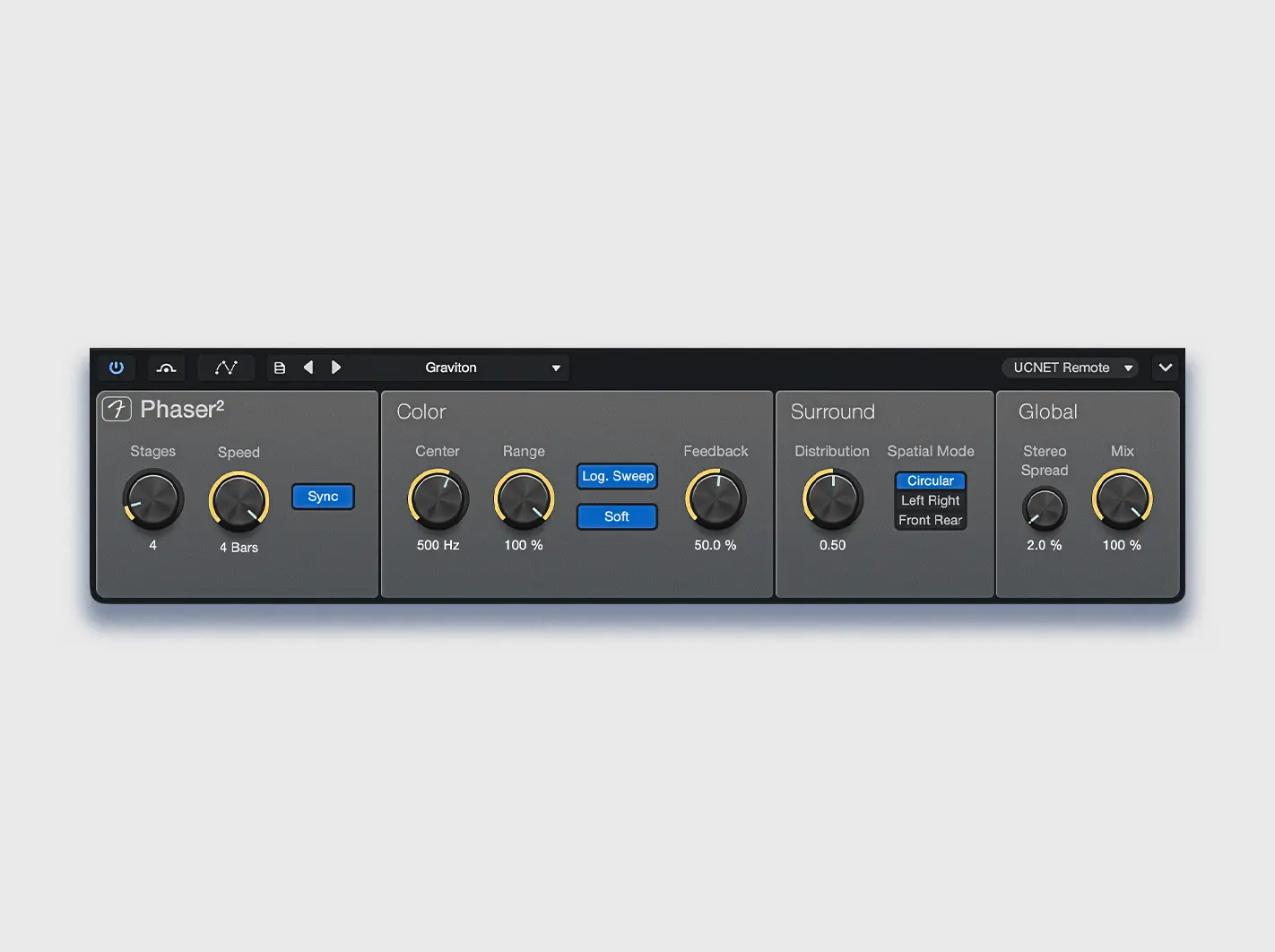The width and height of the screenshot is (1275, 952).
Task: Click the previous preset arrow
Action: pyautogui.click(x=308, y=368)
